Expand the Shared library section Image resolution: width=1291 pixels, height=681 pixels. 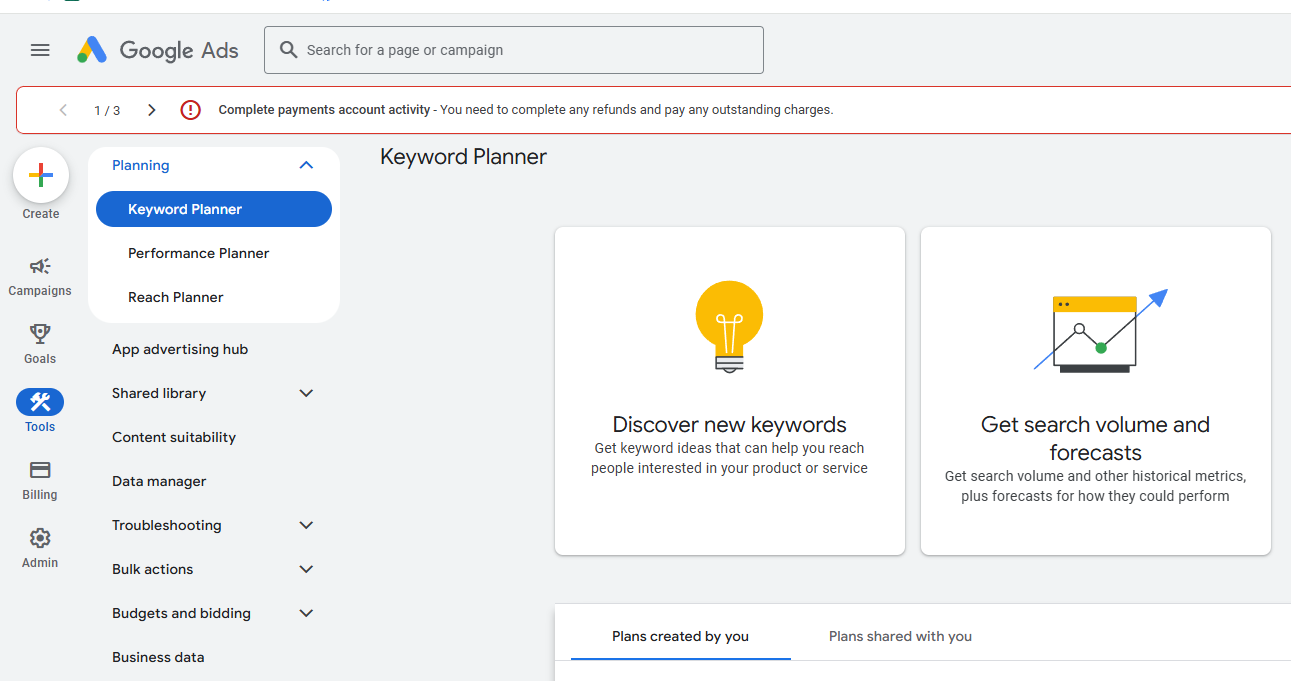[306, 393]
